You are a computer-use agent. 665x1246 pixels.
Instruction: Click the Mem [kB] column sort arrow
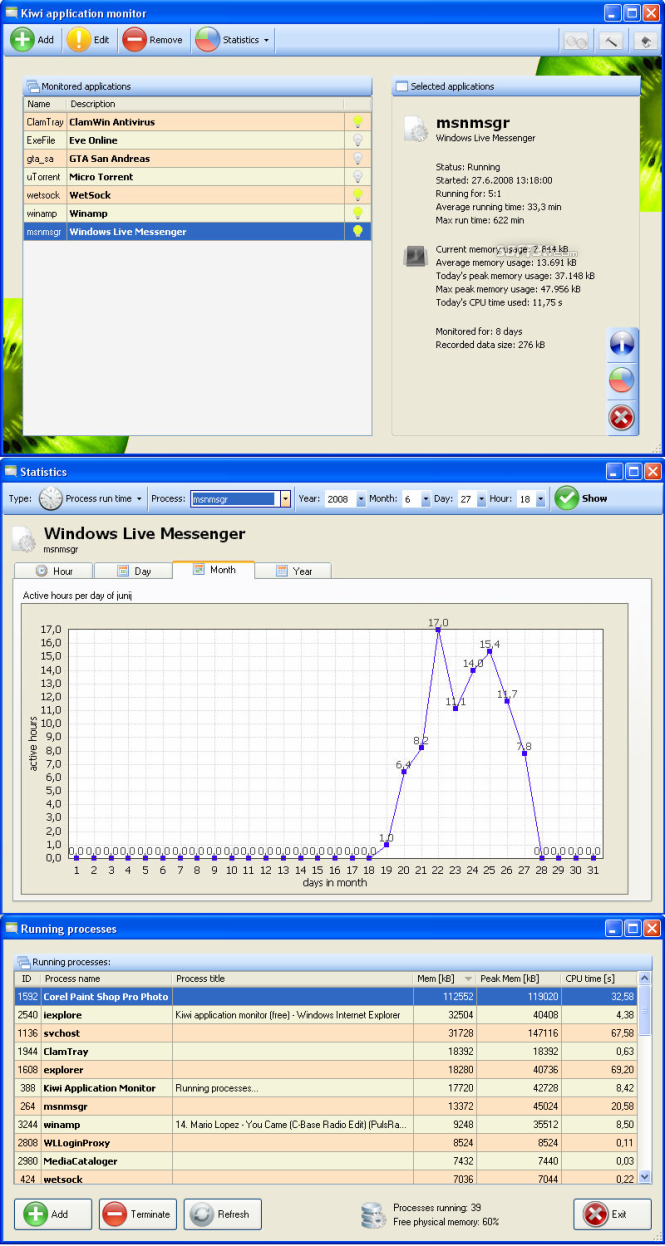coord(468,979)
